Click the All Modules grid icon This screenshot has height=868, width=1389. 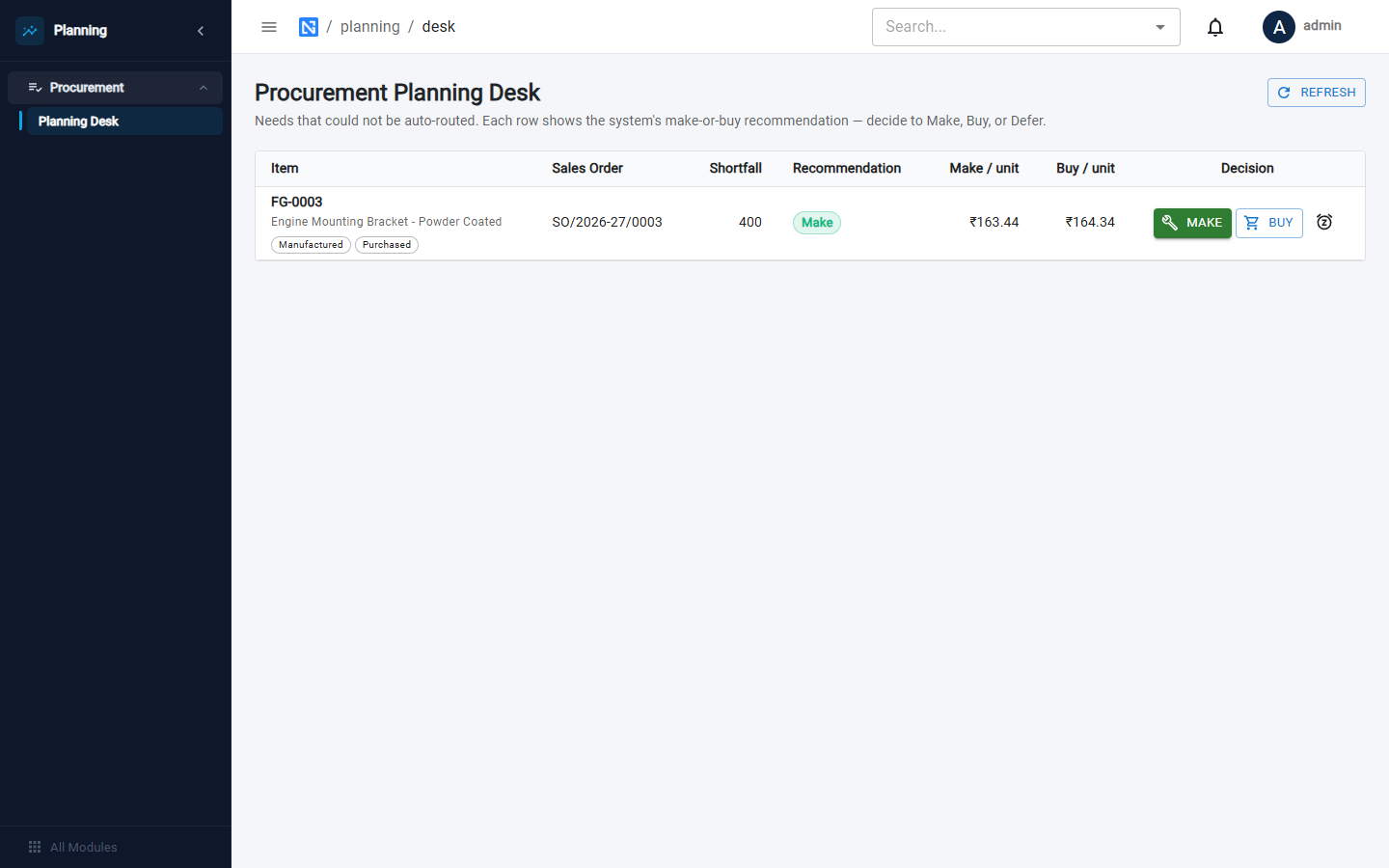click(x=35, y=847)
